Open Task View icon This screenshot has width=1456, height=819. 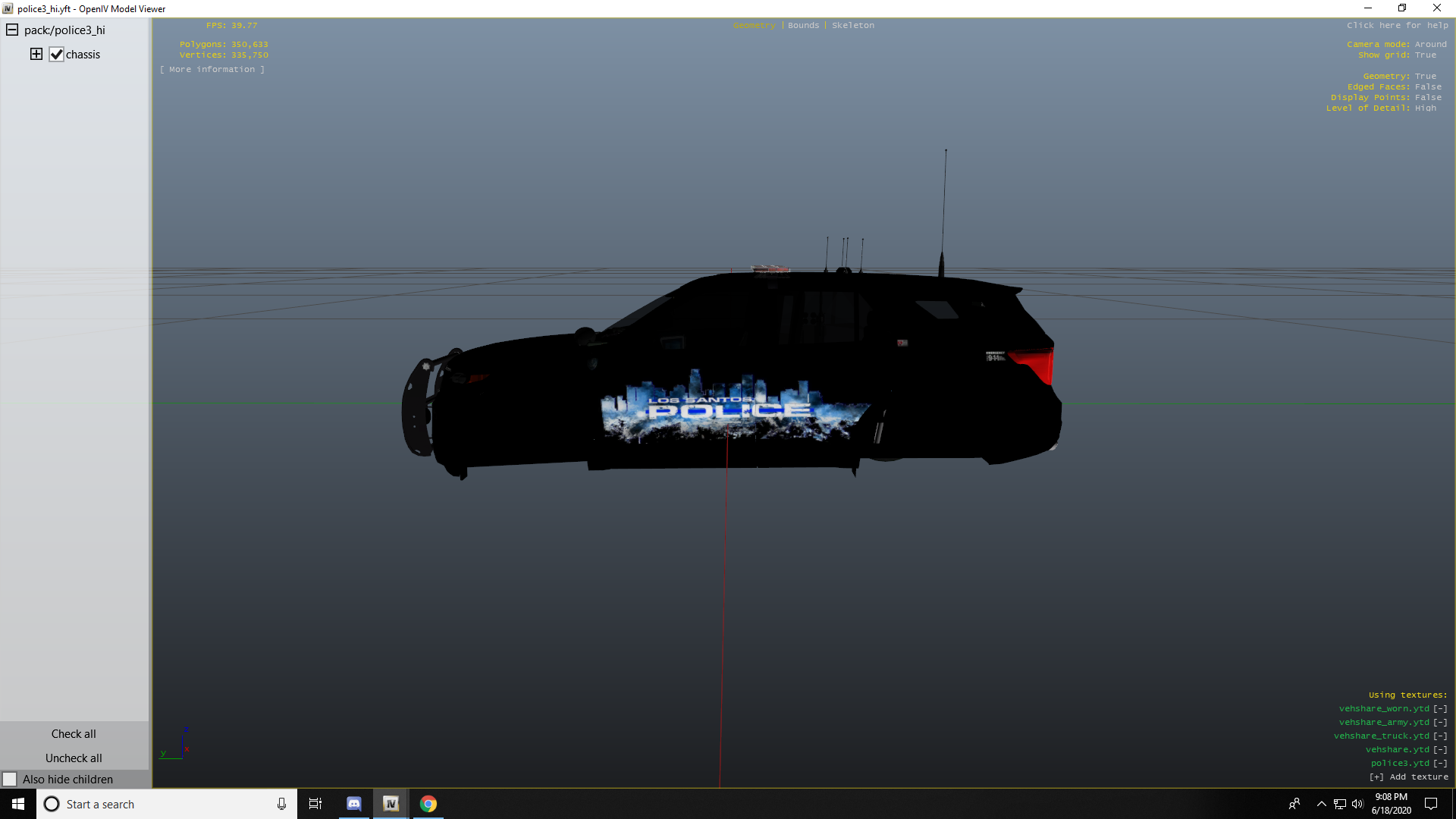click(x=315, y=804)
